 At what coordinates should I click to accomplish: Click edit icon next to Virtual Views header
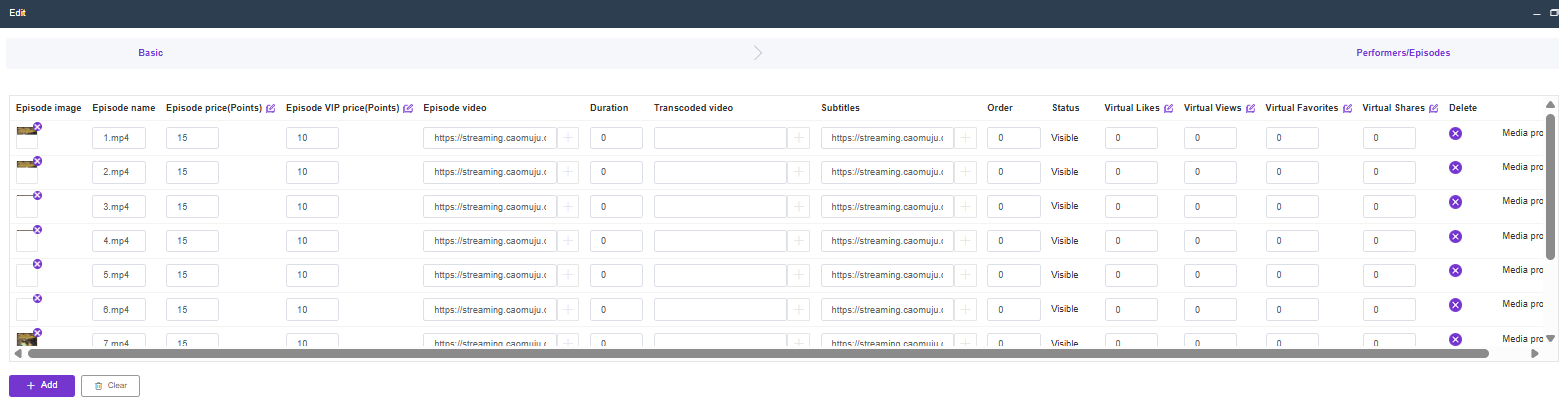(1251, 108)
